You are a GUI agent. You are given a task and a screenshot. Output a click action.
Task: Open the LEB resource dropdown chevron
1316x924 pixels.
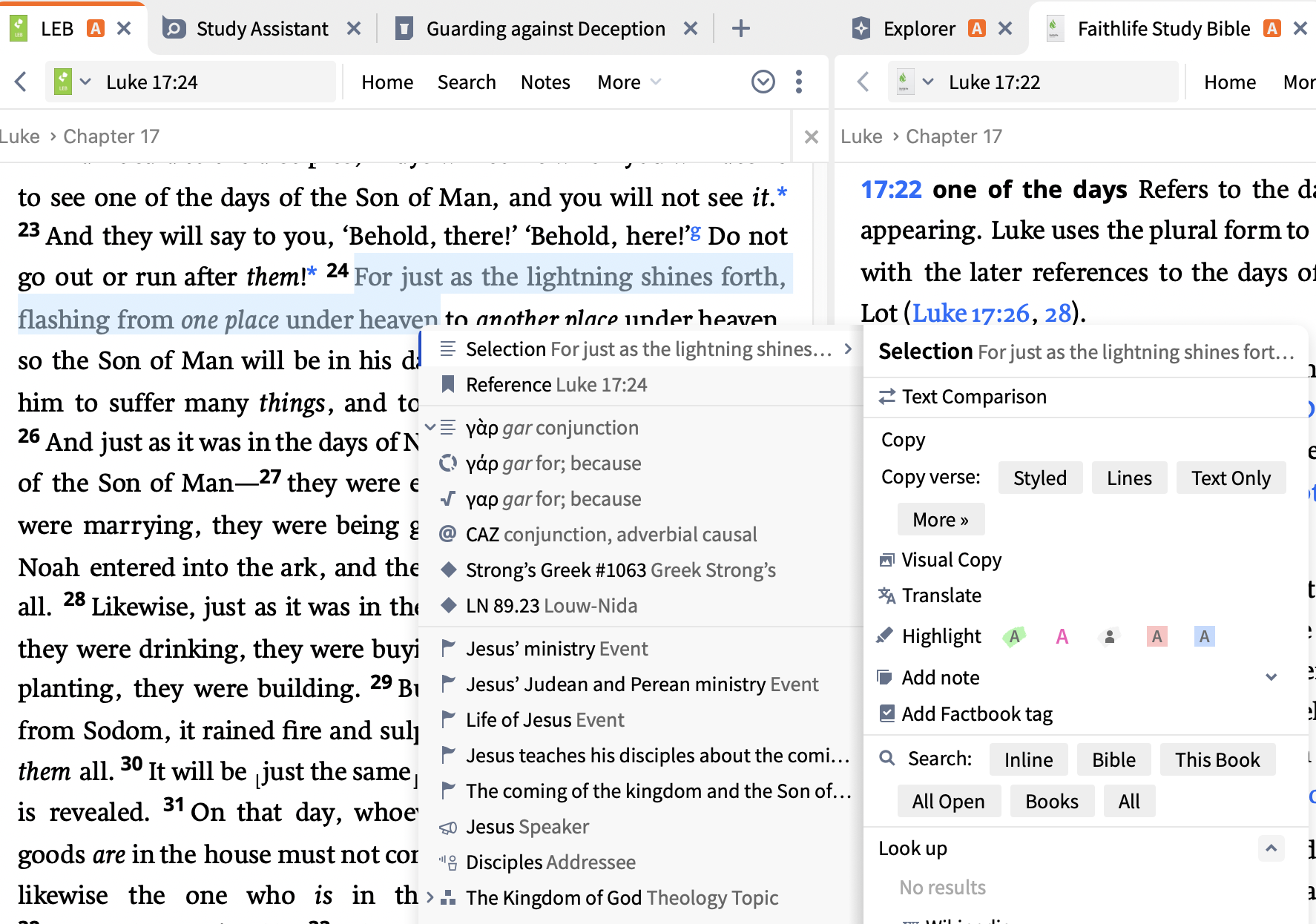click(85, 82)
